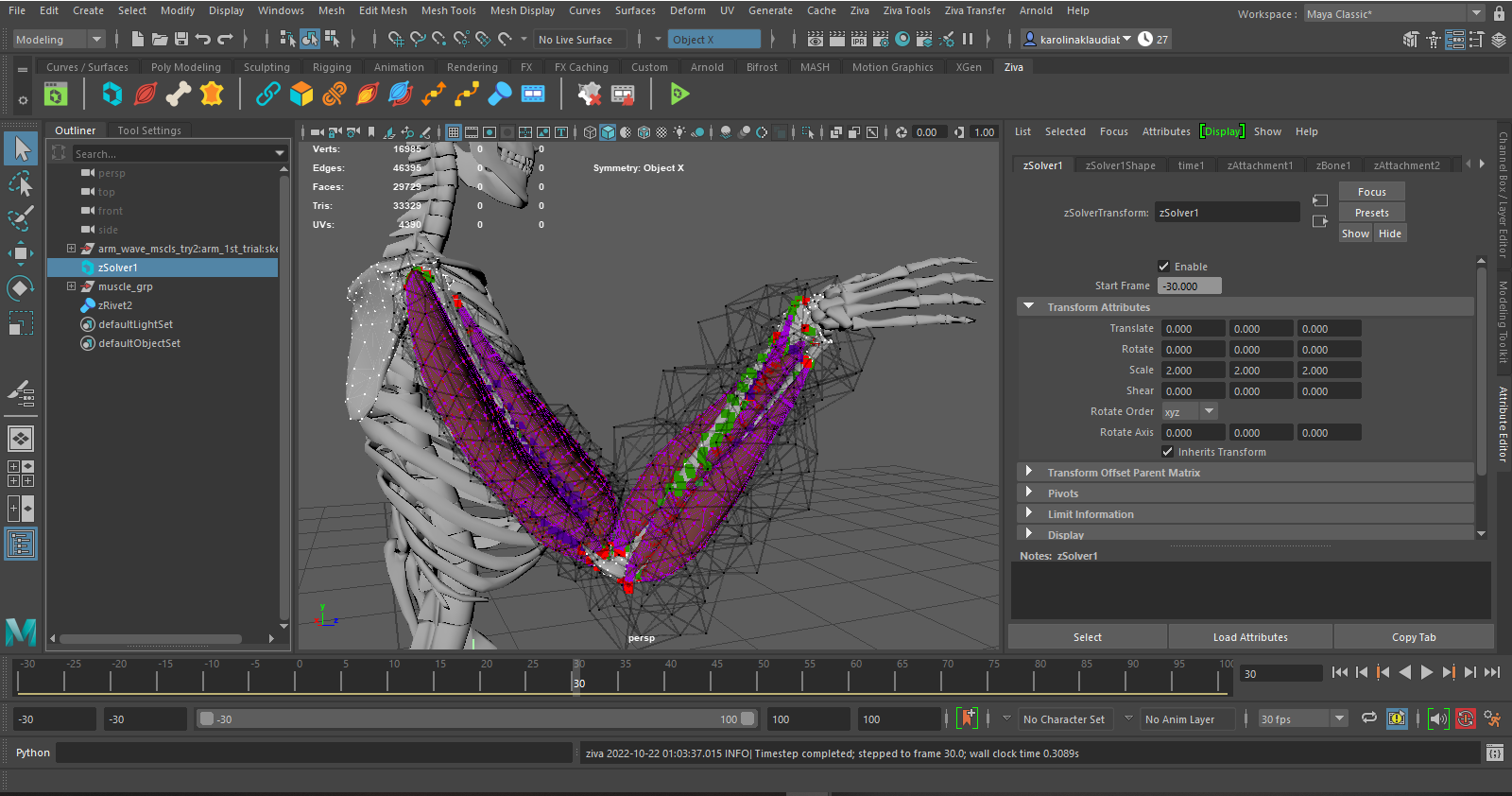
Task: Toggle sound mute speaker icon
Action: 1438,718
